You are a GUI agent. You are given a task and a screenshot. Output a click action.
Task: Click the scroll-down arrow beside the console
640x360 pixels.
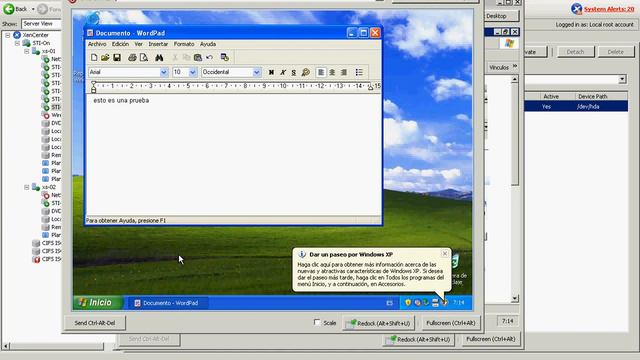[x=515, y=298]
